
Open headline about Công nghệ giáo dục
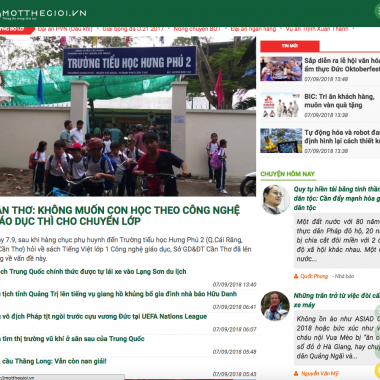coord(120,215)
